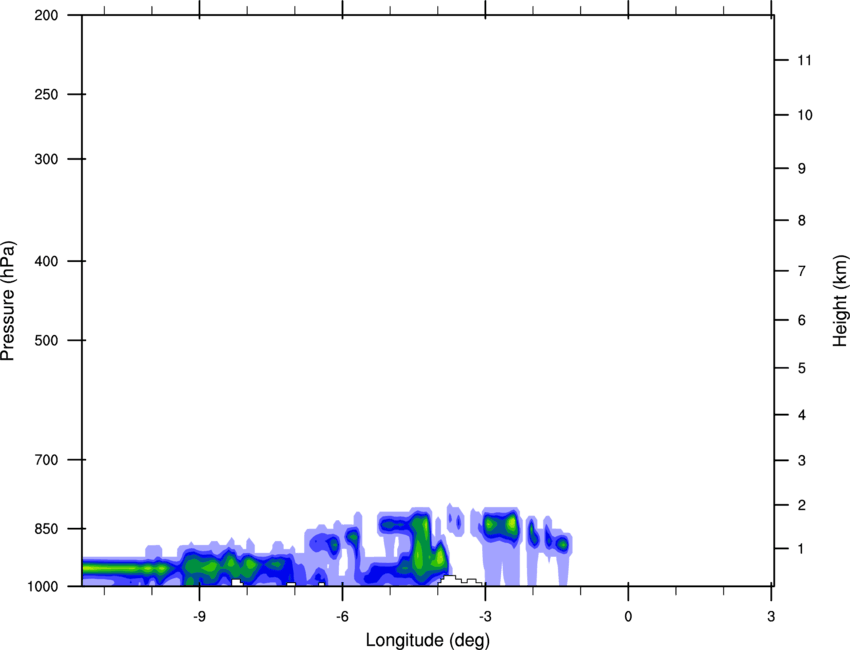Select the 850 hPa pressure tick label
Viewport: 850px width, 650px height.
tap(49, 529)
